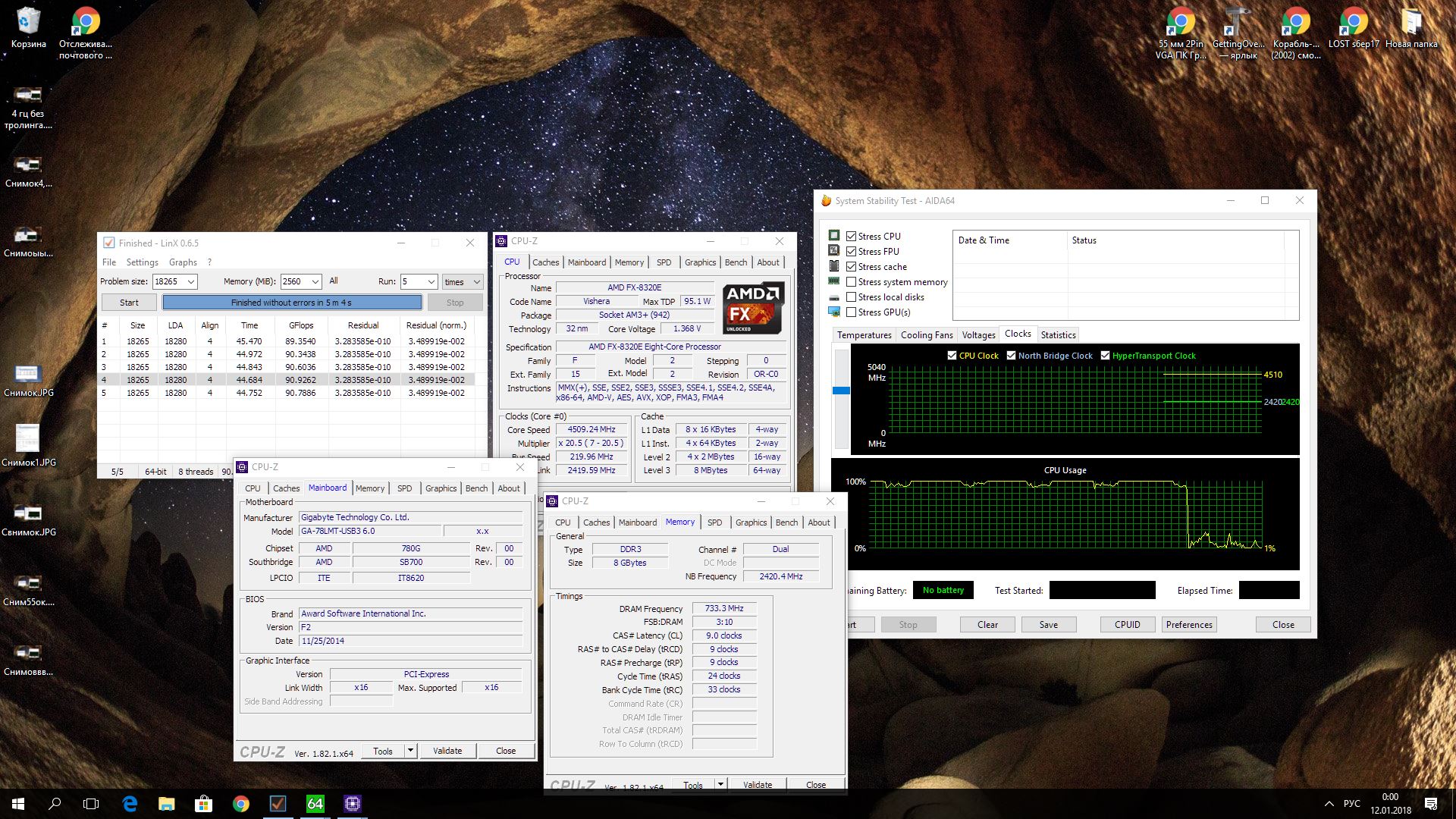This screenshot has height=819, width=1456.
Task: Click the AIDA64 taskbar icon
Action: pyautogui.click(x=315, y=803)
